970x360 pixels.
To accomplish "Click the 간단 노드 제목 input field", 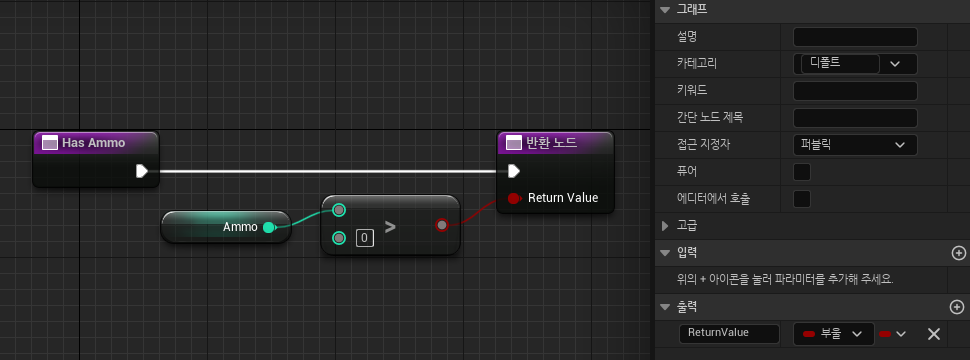I will tap(855, 118).
